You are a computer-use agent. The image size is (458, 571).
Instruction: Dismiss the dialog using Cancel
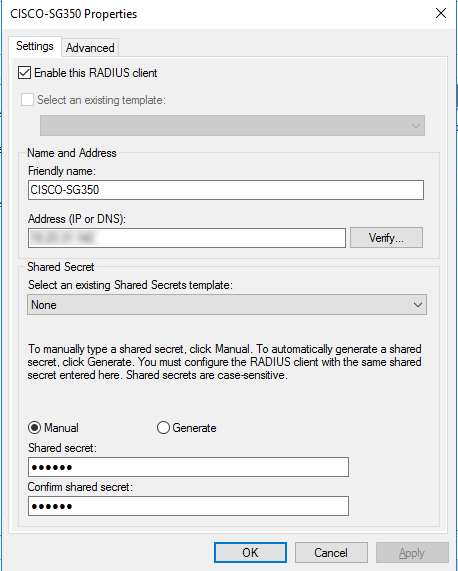331,552
